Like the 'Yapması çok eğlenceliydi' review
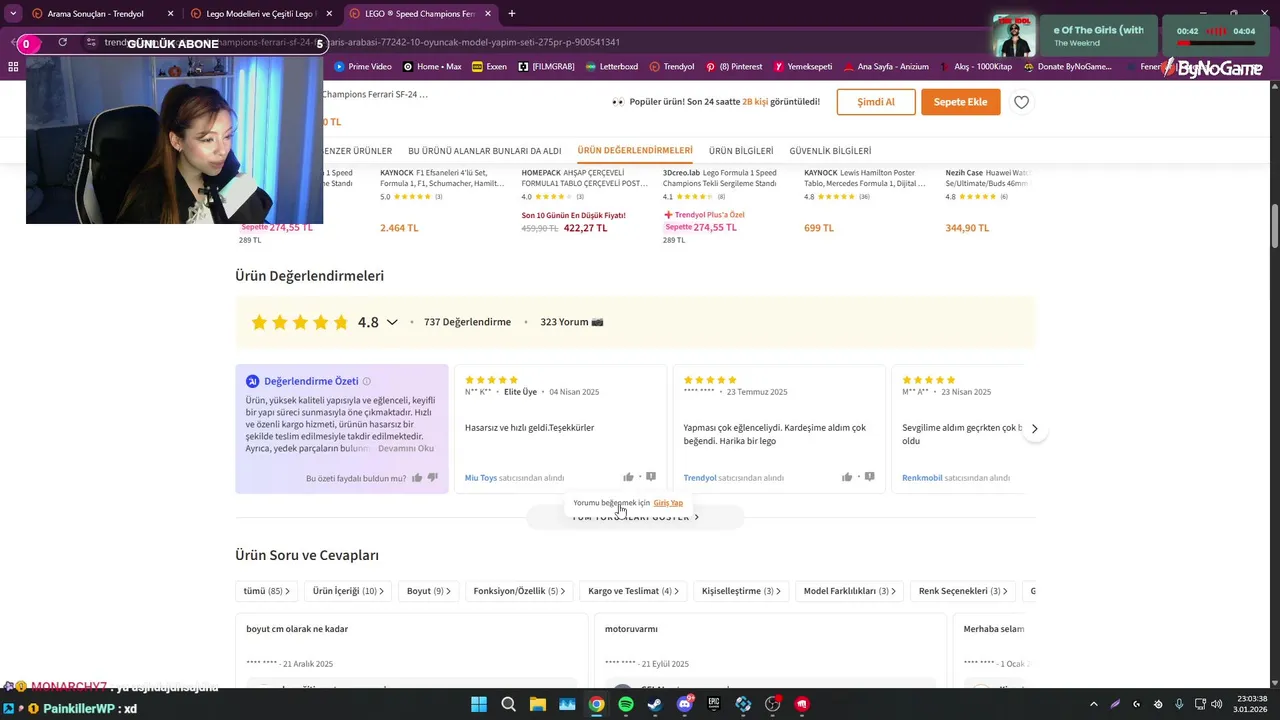Viewport: 1280px width, 720px height. (x=847, y=477)
